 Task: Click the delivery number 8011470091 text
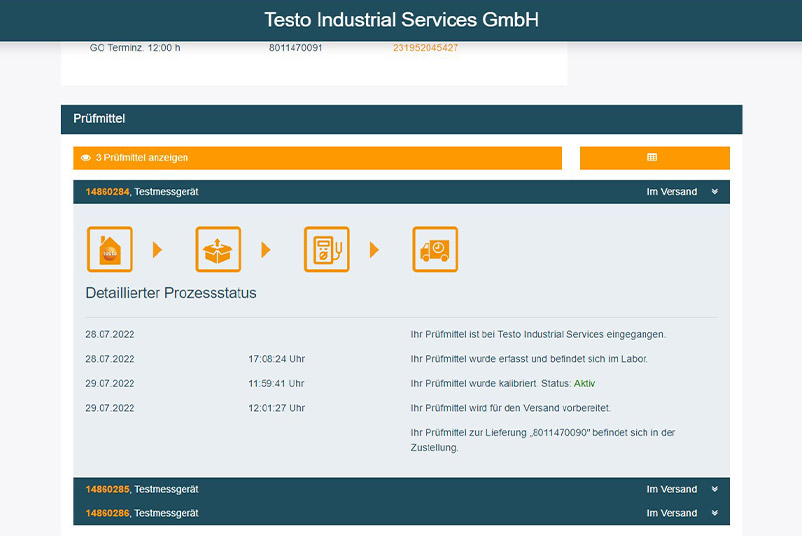click(x=296, y=48)
